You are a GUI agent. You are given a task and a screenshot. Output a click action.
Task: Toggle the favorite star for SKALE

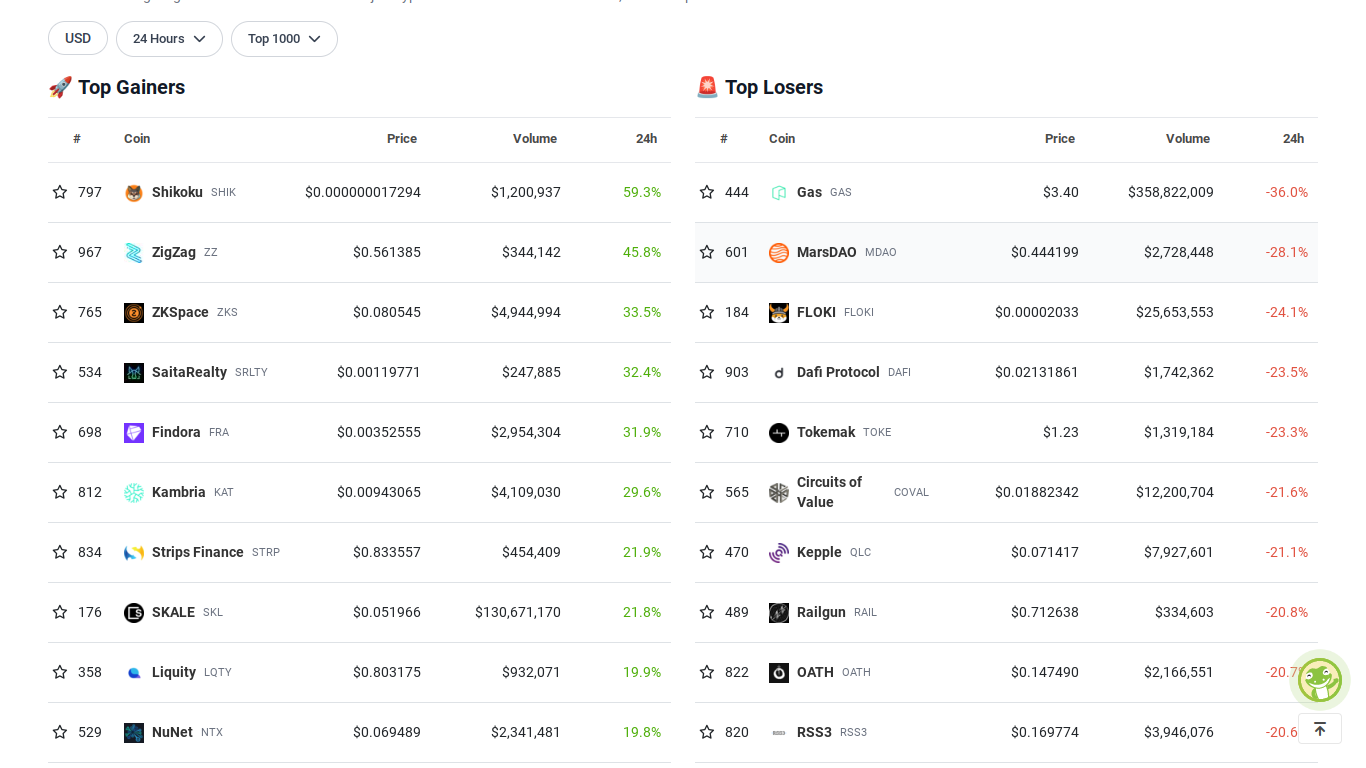pos(60,612)
